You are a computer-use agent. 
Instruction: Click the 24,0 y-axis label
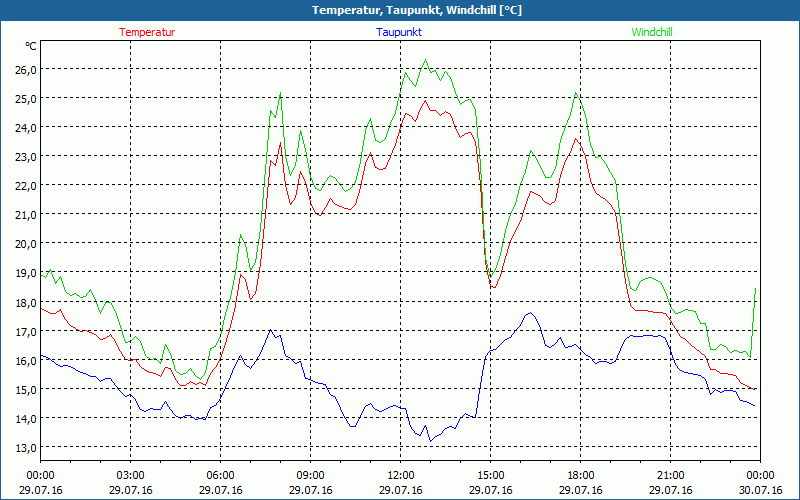[x=26, y=128]
